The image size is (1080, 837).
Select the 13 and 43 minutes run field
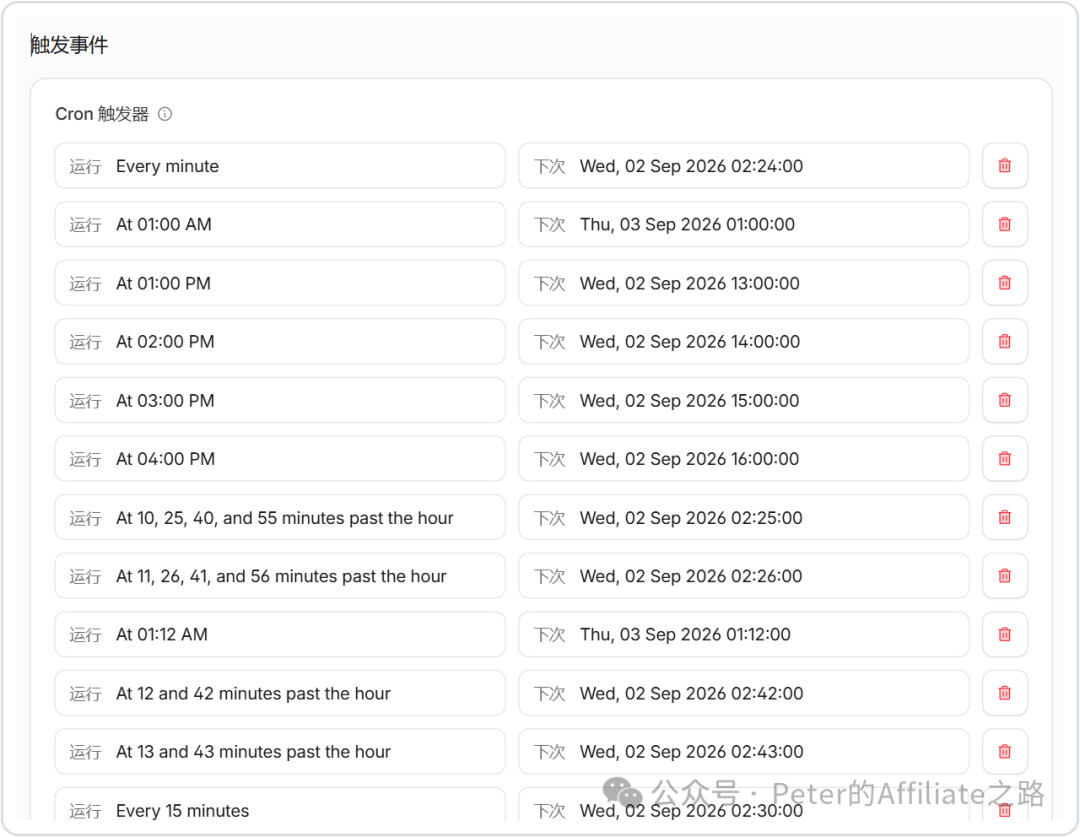[x=280, y=751]
